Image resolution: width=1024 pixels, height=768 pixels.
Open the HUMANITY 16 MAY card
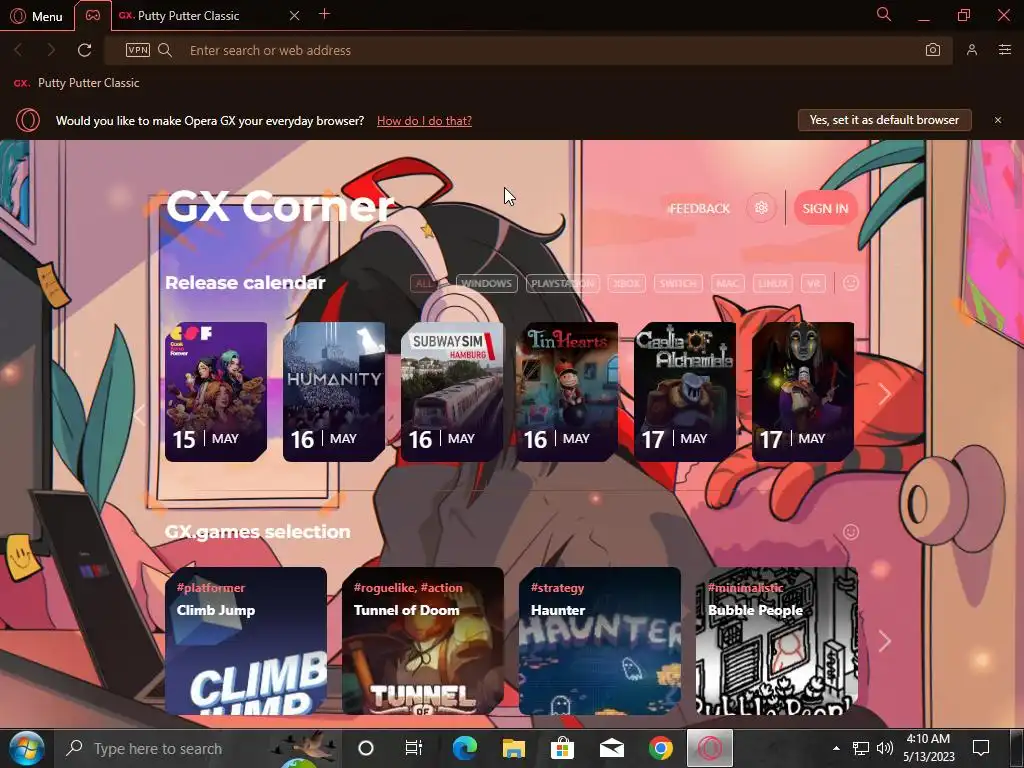coord(334,392)
